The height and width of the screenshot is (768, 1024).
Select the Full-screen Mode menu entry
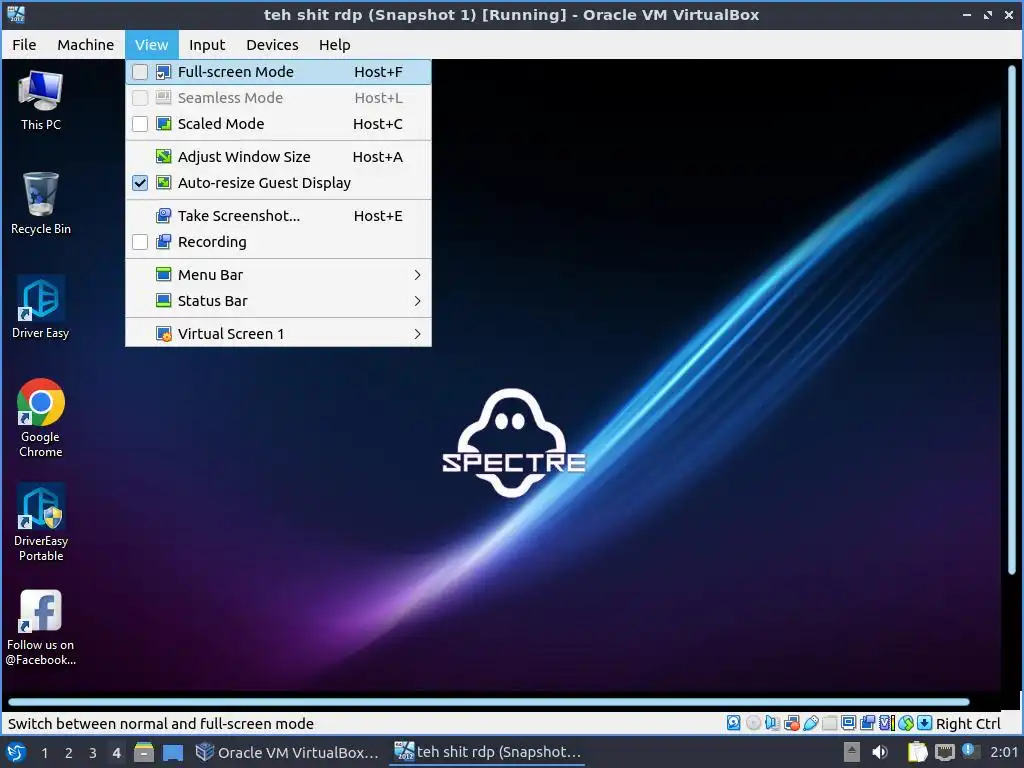click(x=278, y=72)
